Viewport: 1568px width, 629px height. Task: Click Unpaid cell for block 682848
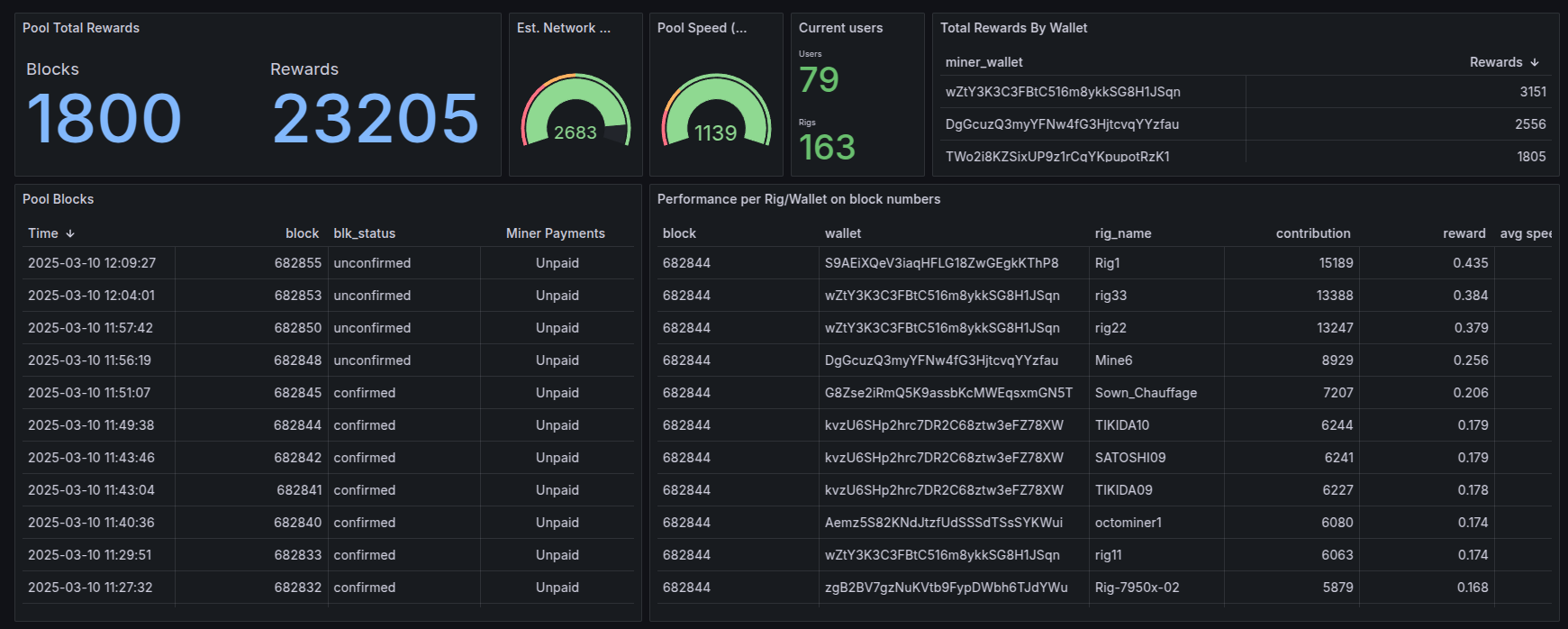(x=557, y=360)
